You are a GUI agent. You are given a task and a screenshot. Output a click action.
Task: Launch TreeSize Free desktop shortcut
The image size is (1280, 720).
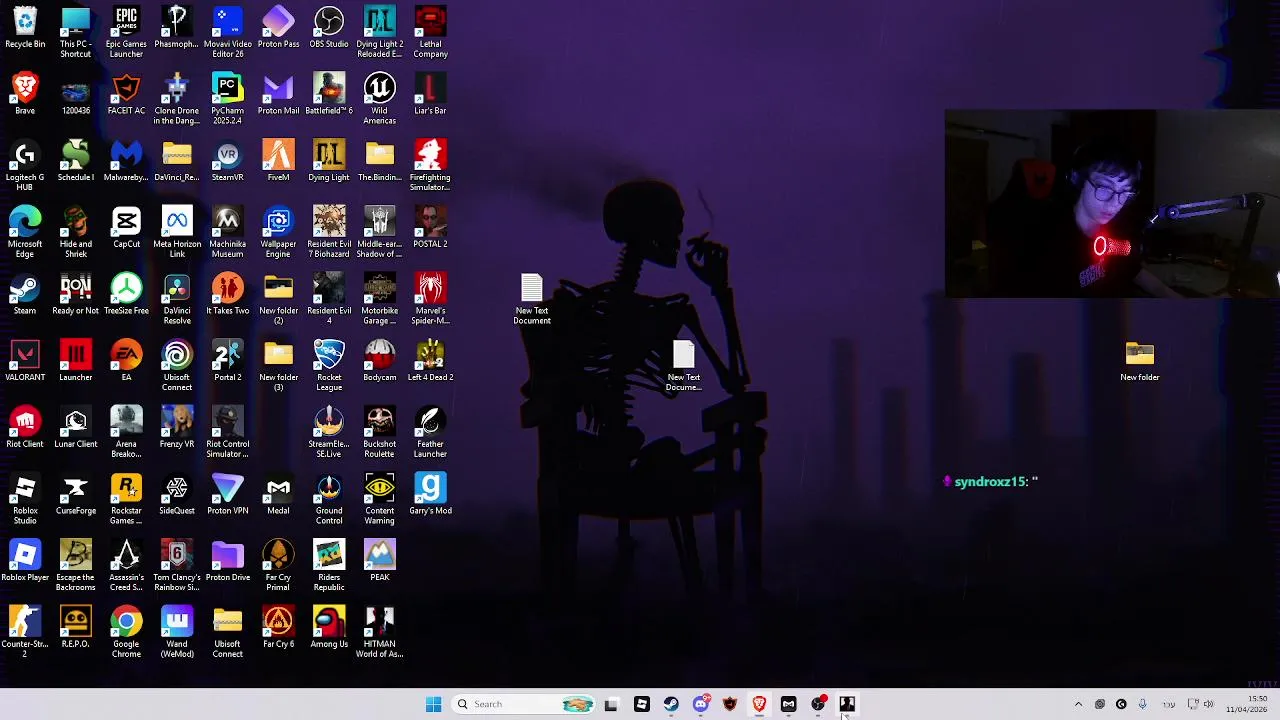point(126,295)
